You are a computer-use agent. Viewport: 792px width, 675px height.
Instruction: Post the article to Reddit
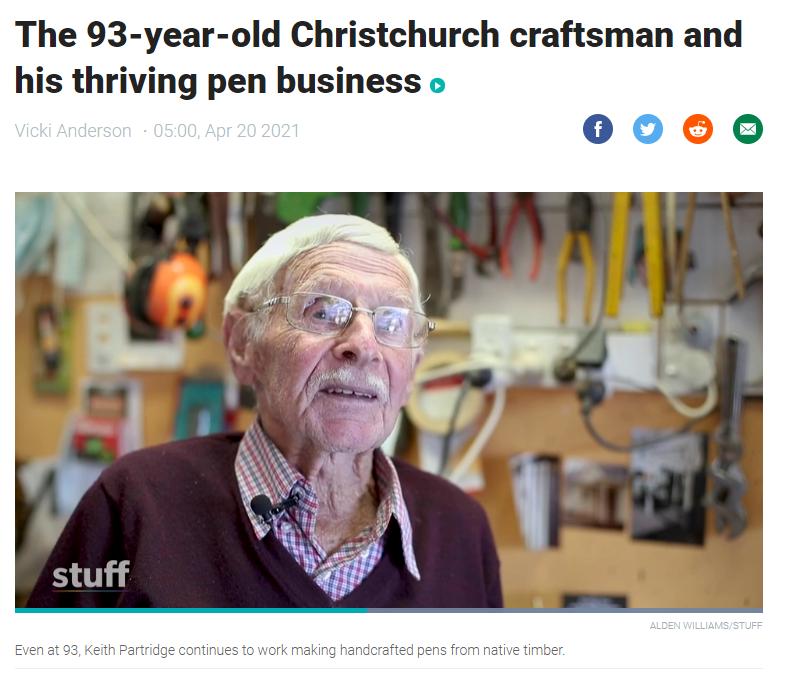coord(698,129)
